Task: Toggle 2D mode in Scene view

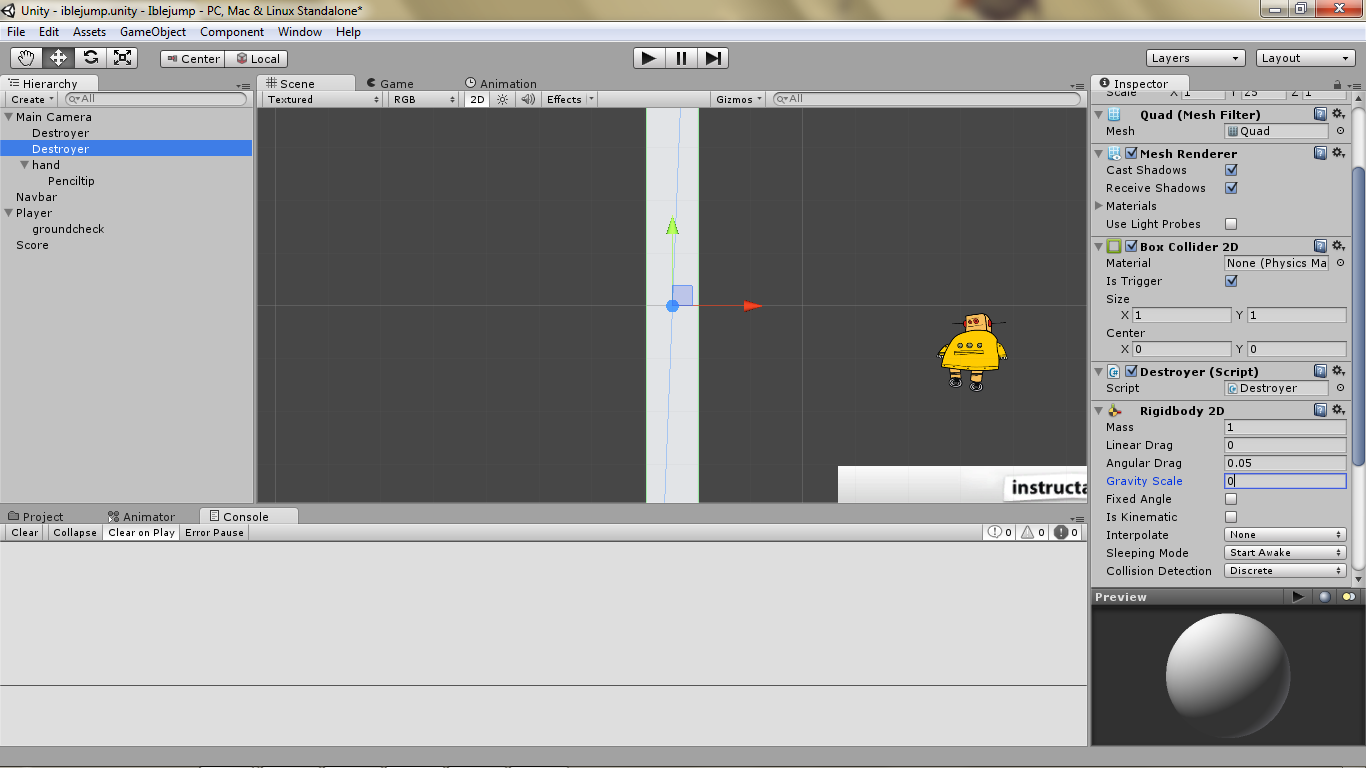Action: click(477, 99)
